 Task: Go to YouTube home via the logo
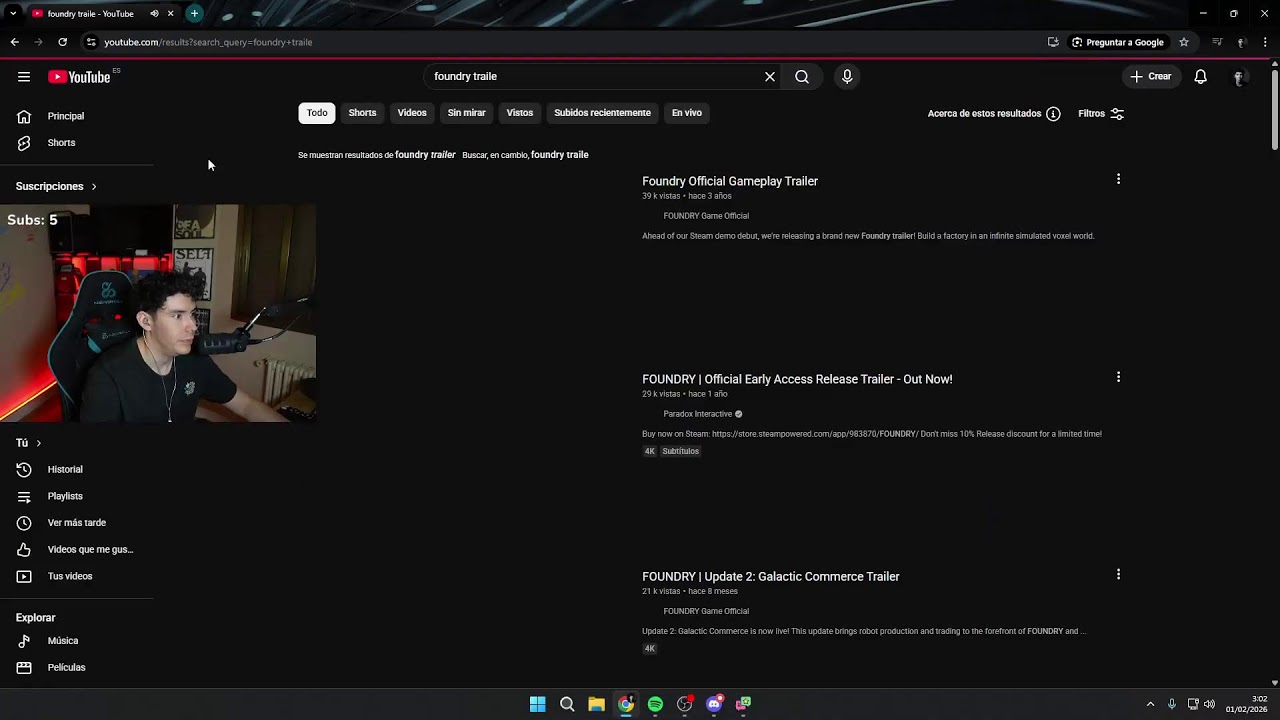[x=79, y=77]
